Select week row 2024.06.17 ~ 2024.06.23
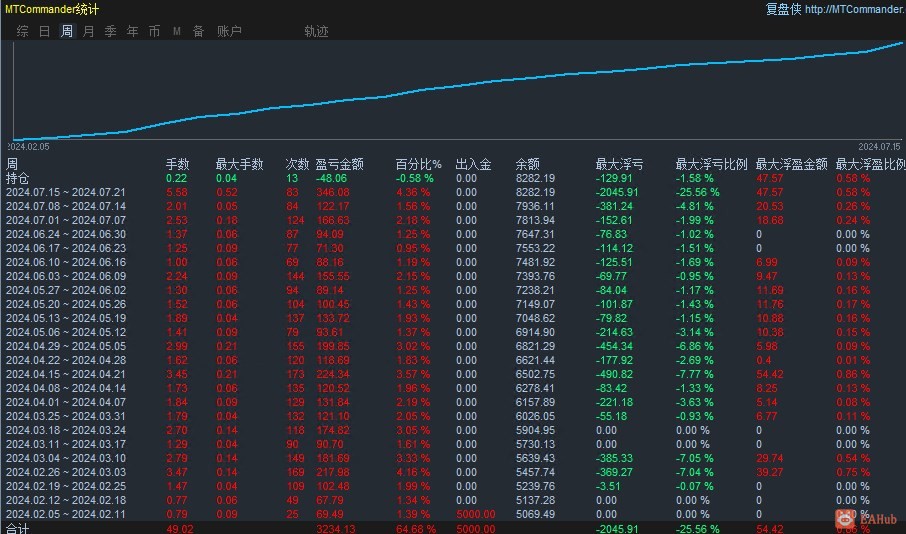This screenshot has width=906, height=534. click(453, 248)
